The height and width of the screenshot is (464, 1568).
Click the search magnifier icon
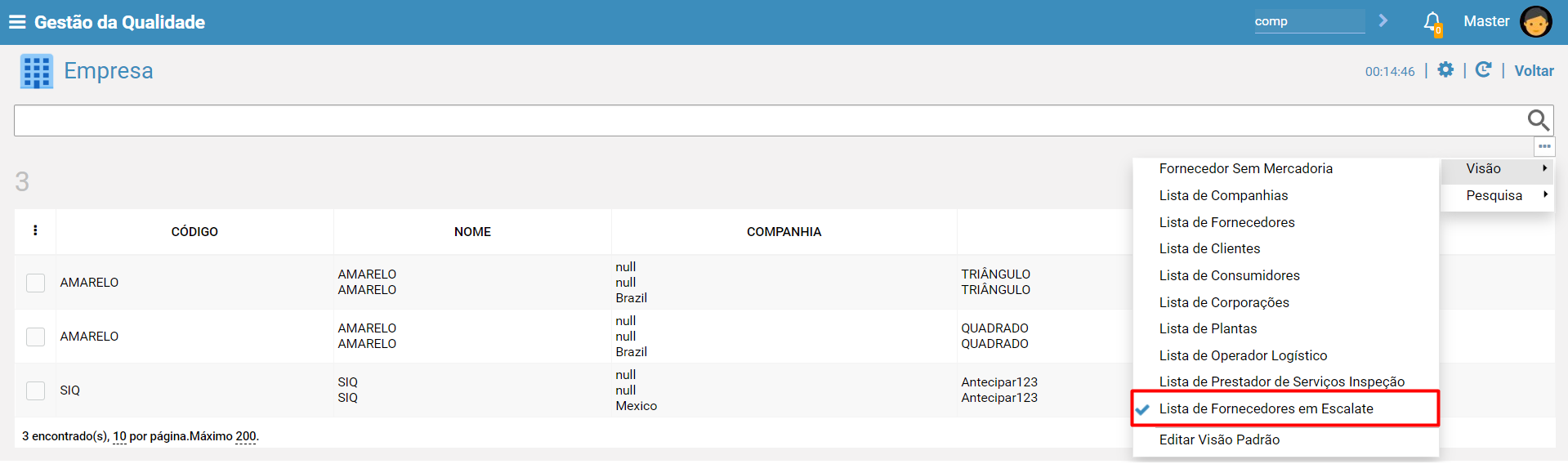[1538, 120]
